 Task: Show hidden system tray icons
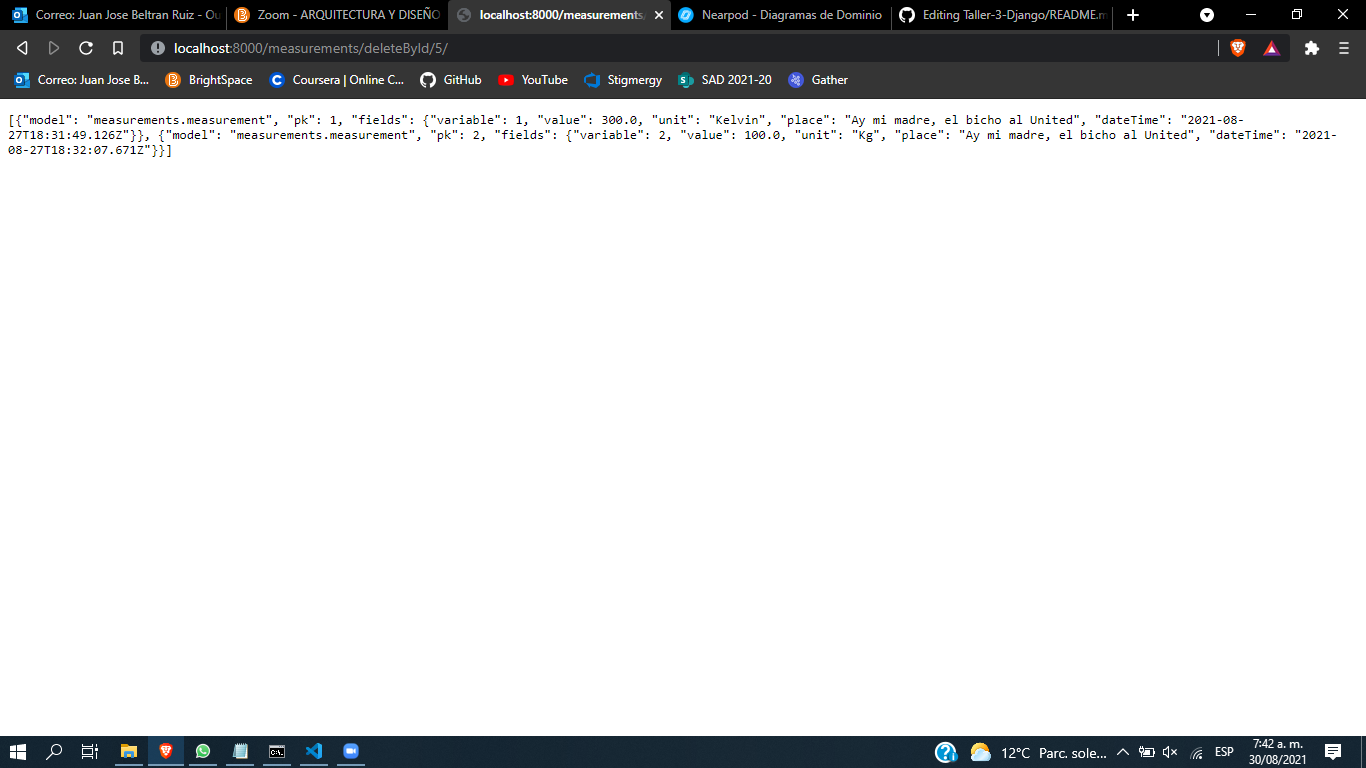(x=1122, y=752)
